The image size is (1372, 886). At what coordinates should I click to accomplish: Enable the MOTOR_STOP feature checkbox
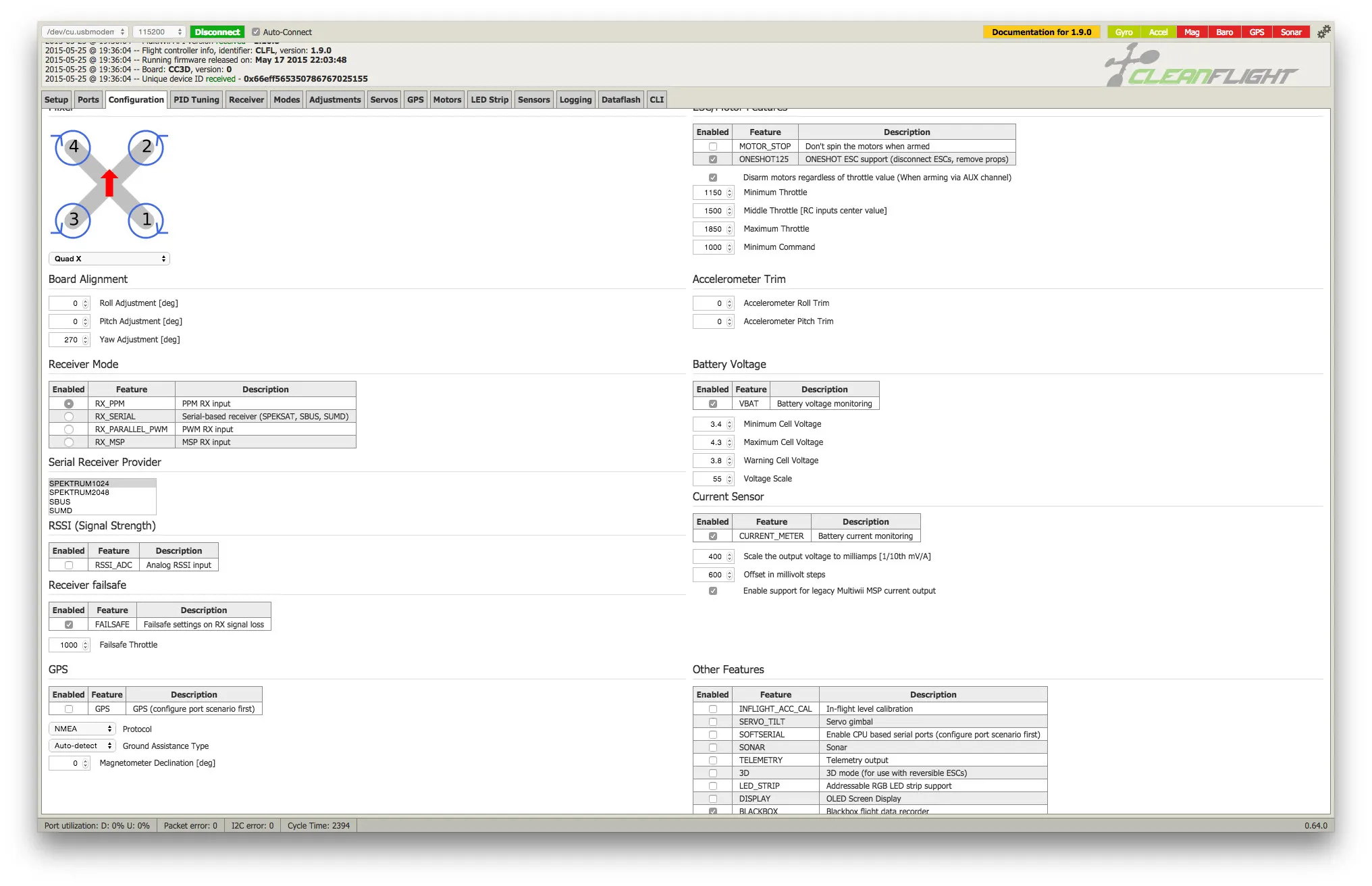(x=712, y=147)
